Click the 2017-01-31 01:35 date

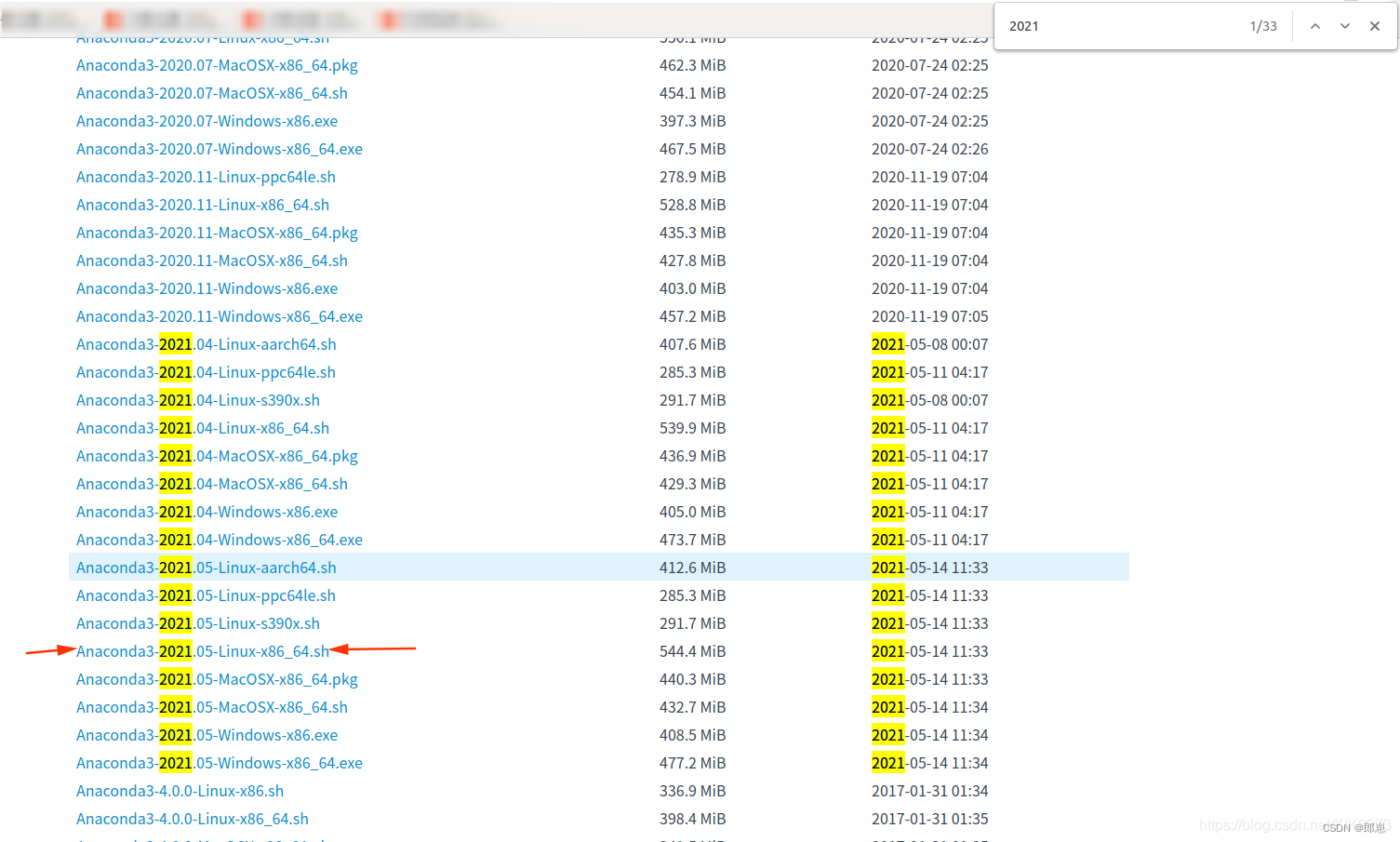(x=929, y=819)
